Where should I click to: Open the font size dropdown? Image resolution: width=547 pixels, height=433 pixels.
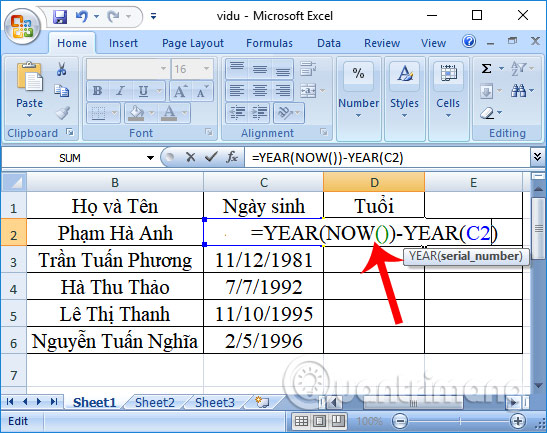[207, 68]
